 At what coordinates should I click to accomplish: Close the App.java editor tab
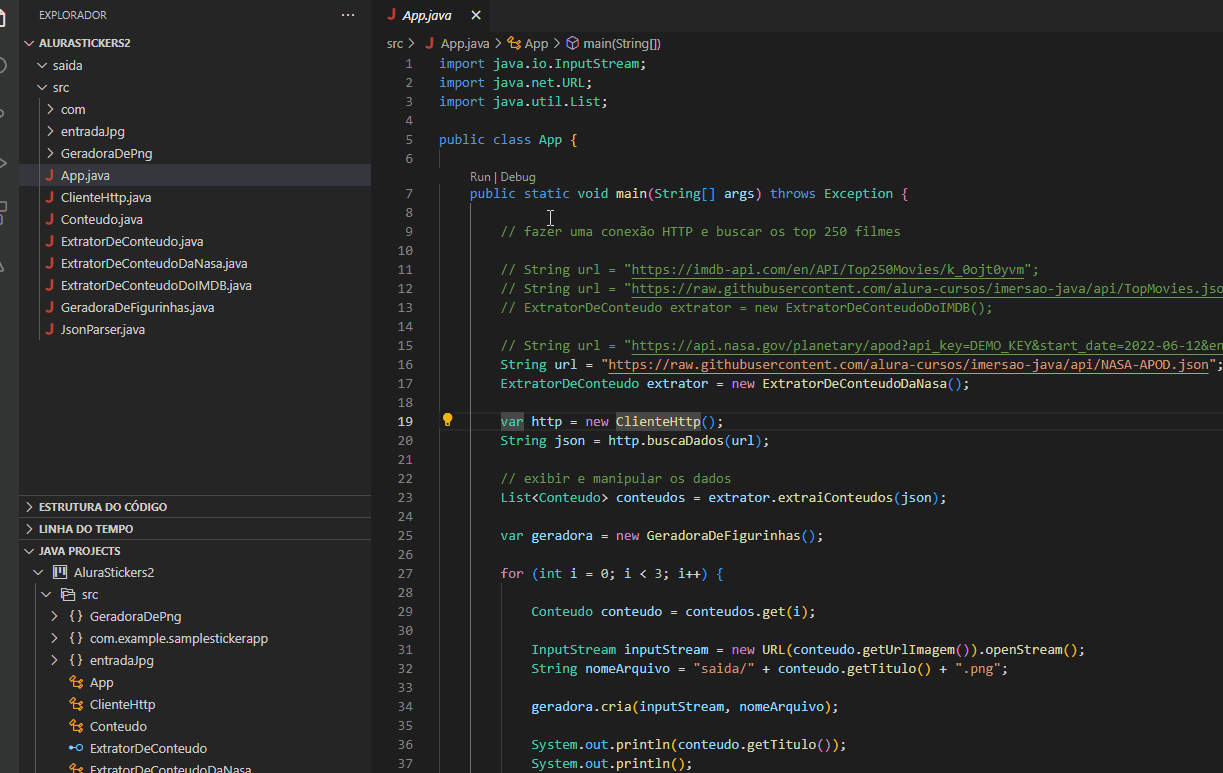[x=476, y=15]
